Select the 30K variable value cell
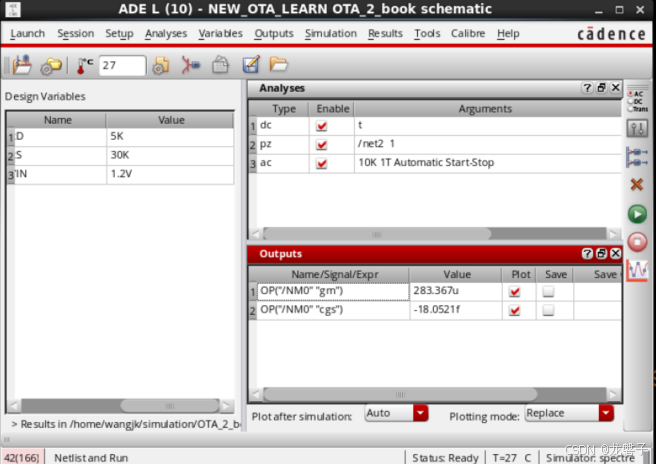This screenshot has height=464, width=656. [169, 156]
